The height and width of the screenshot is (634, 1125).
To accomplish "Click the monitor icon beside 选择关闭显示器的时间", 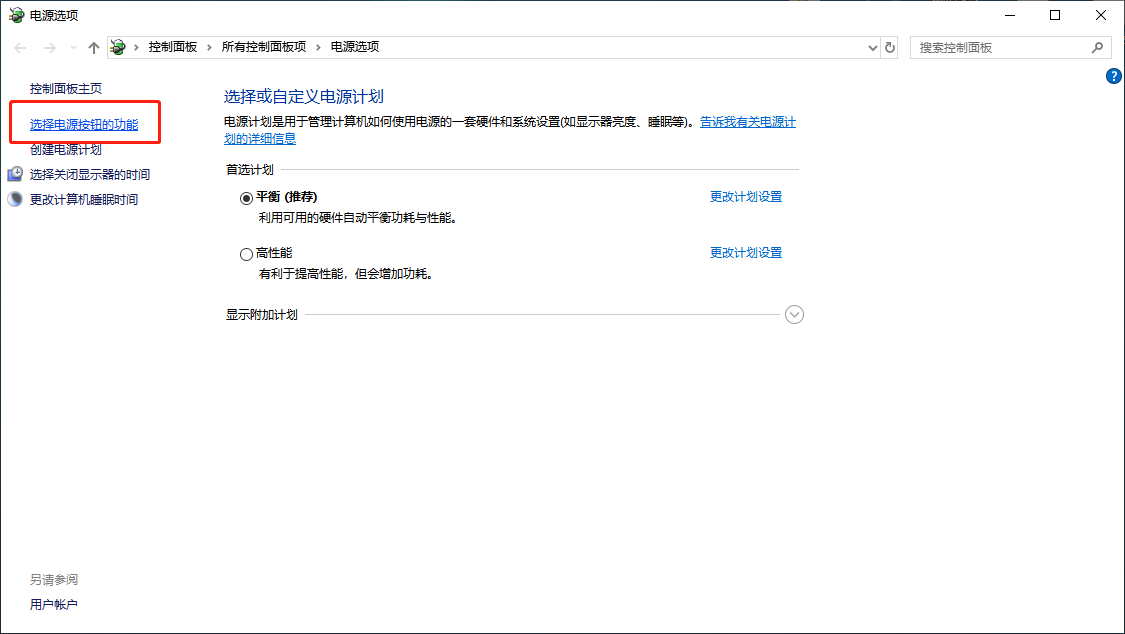I will (15, 174).
